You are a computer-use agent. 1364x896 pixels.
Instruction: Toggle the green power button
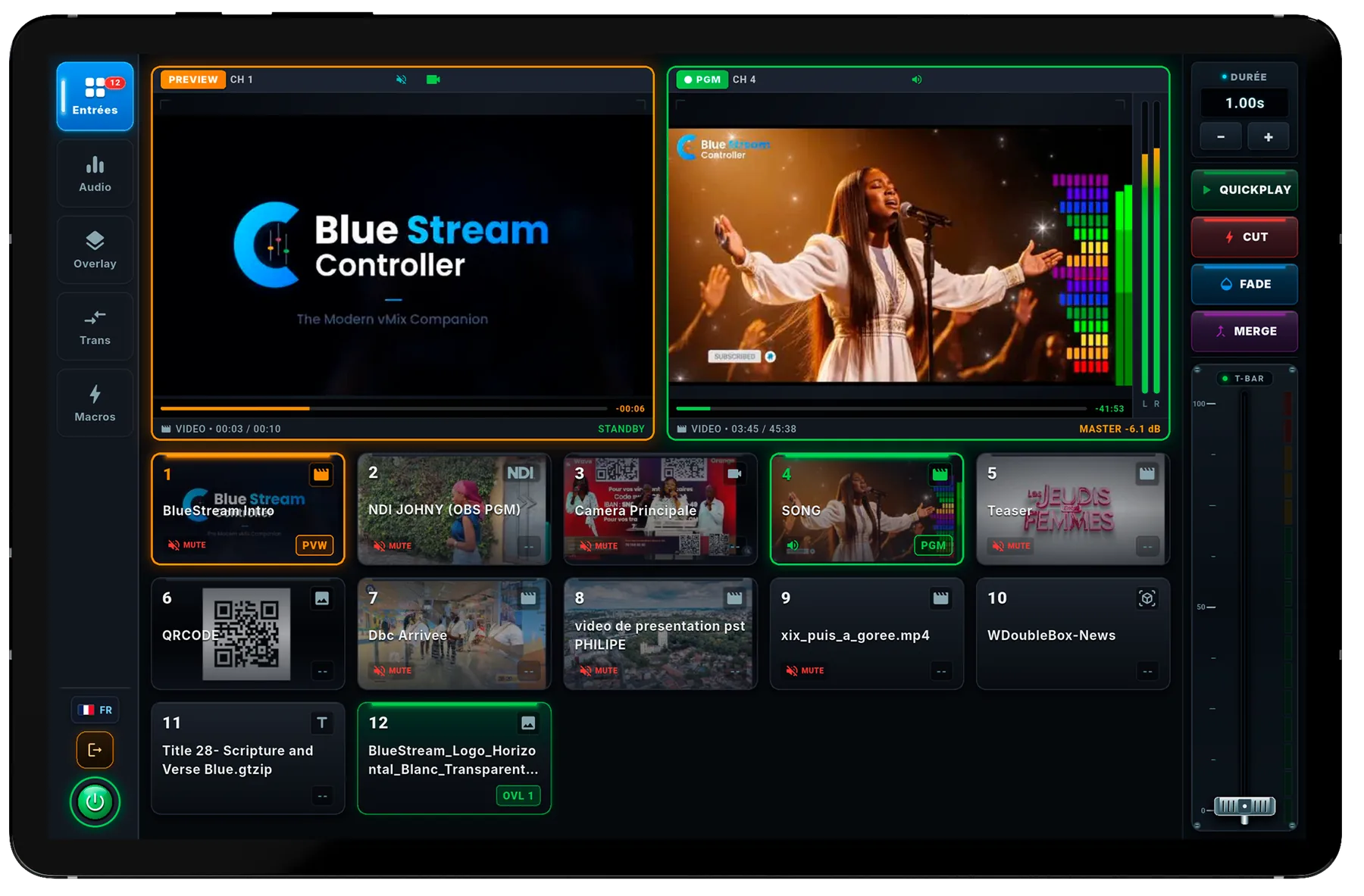pyautogui.click(x=95, y=801)
